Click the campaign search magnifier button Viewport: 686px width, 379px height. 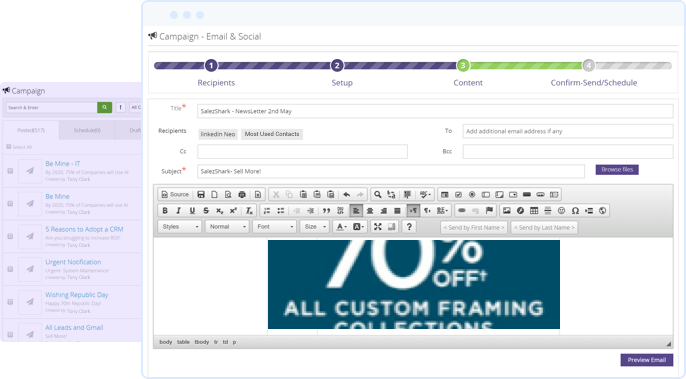(105, 107)
